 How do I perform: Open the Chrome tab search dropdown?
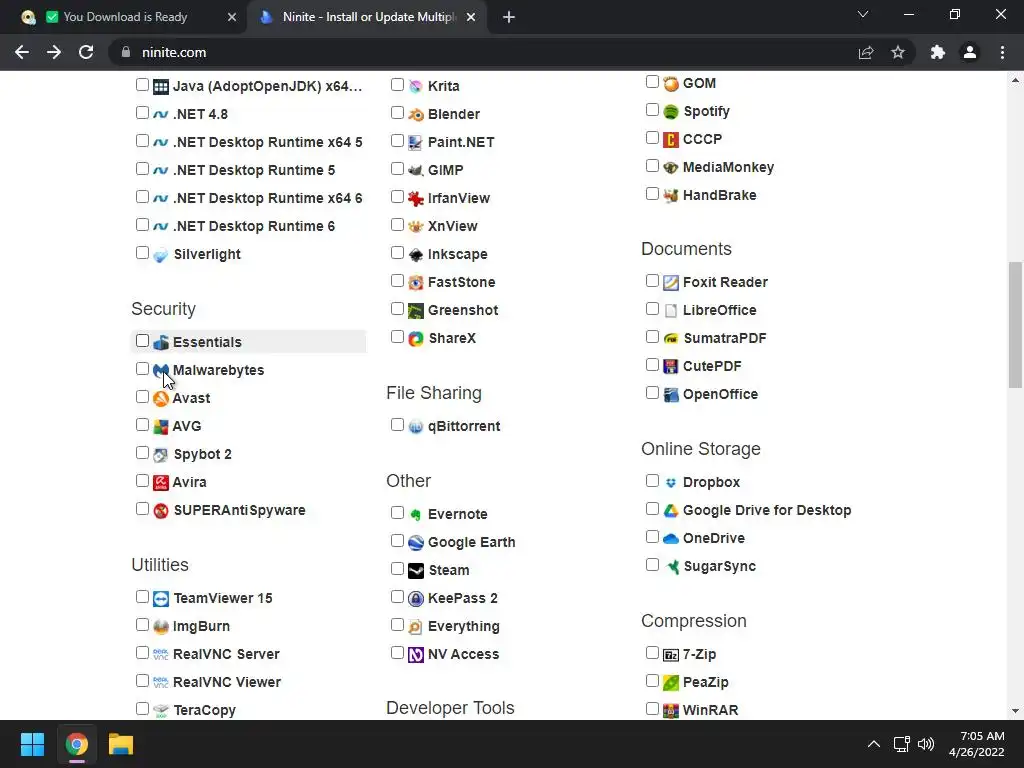[x=863, y=14]
